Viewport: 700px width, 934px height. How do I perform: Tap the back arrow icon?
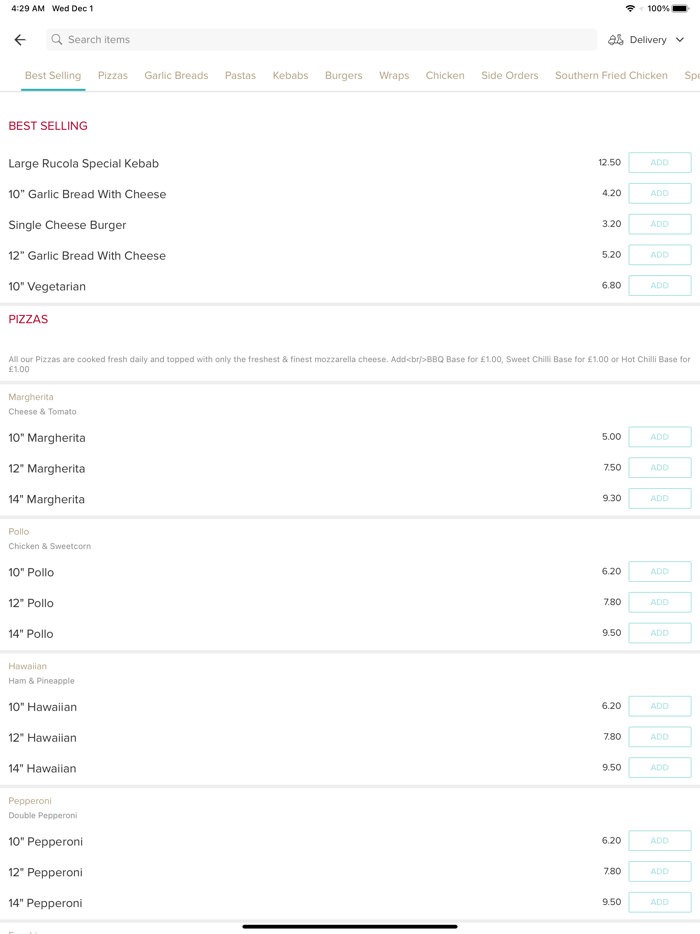[x=20, y=40]
